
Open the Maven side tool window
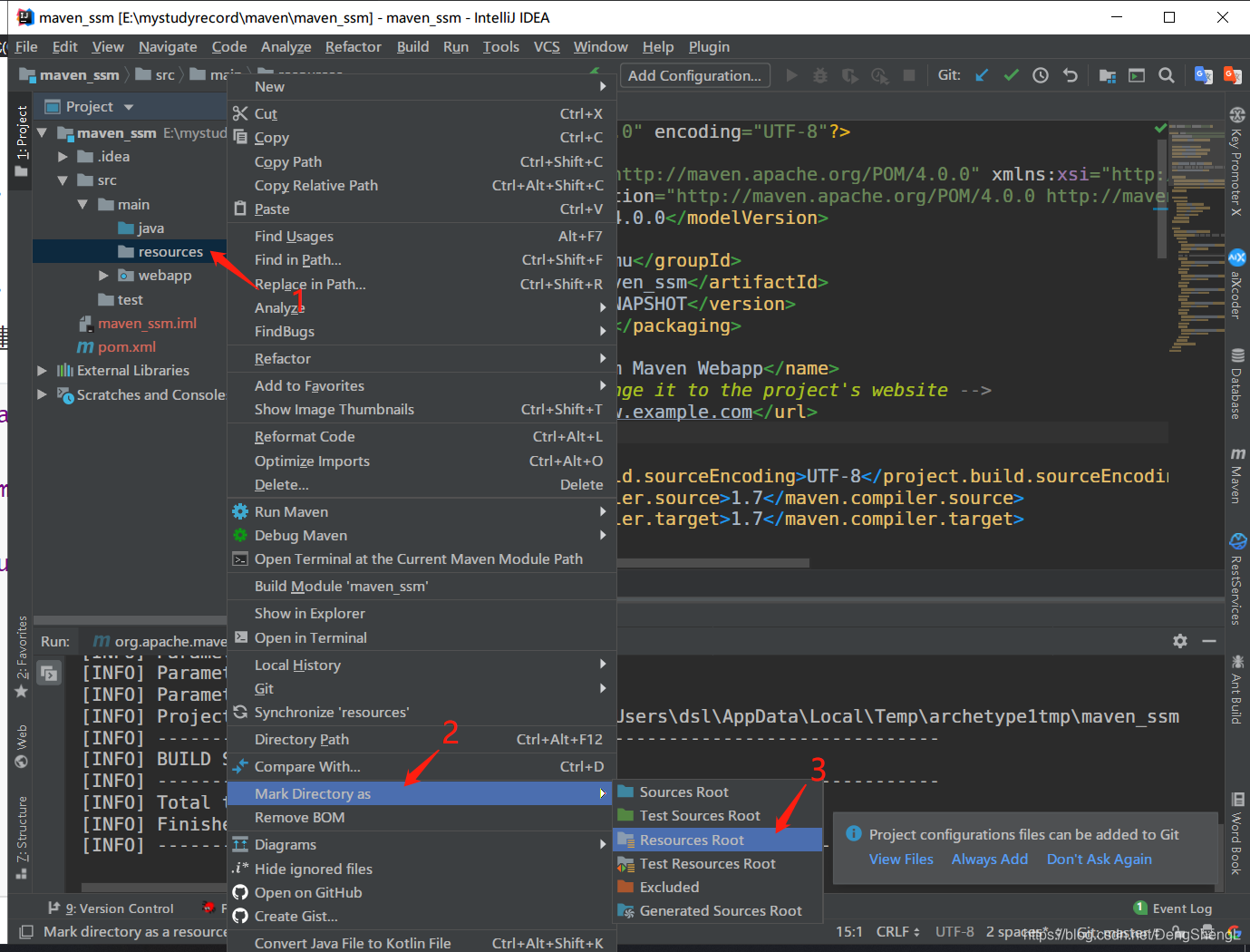pos(1237,474)
